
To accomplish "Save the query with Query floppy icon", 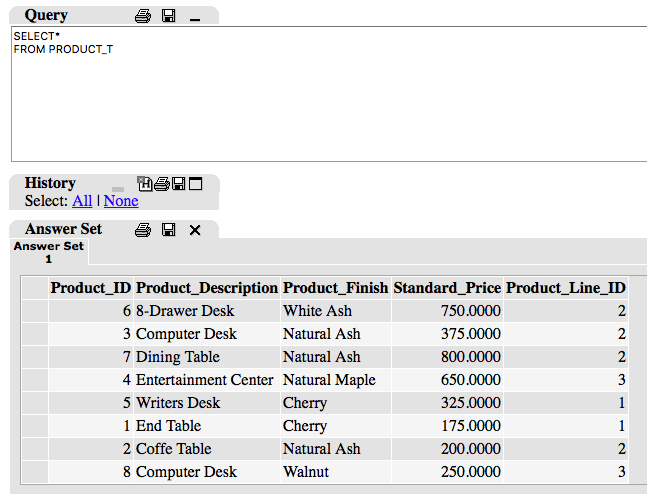I will pyautogui.click(x=169, y=16).
